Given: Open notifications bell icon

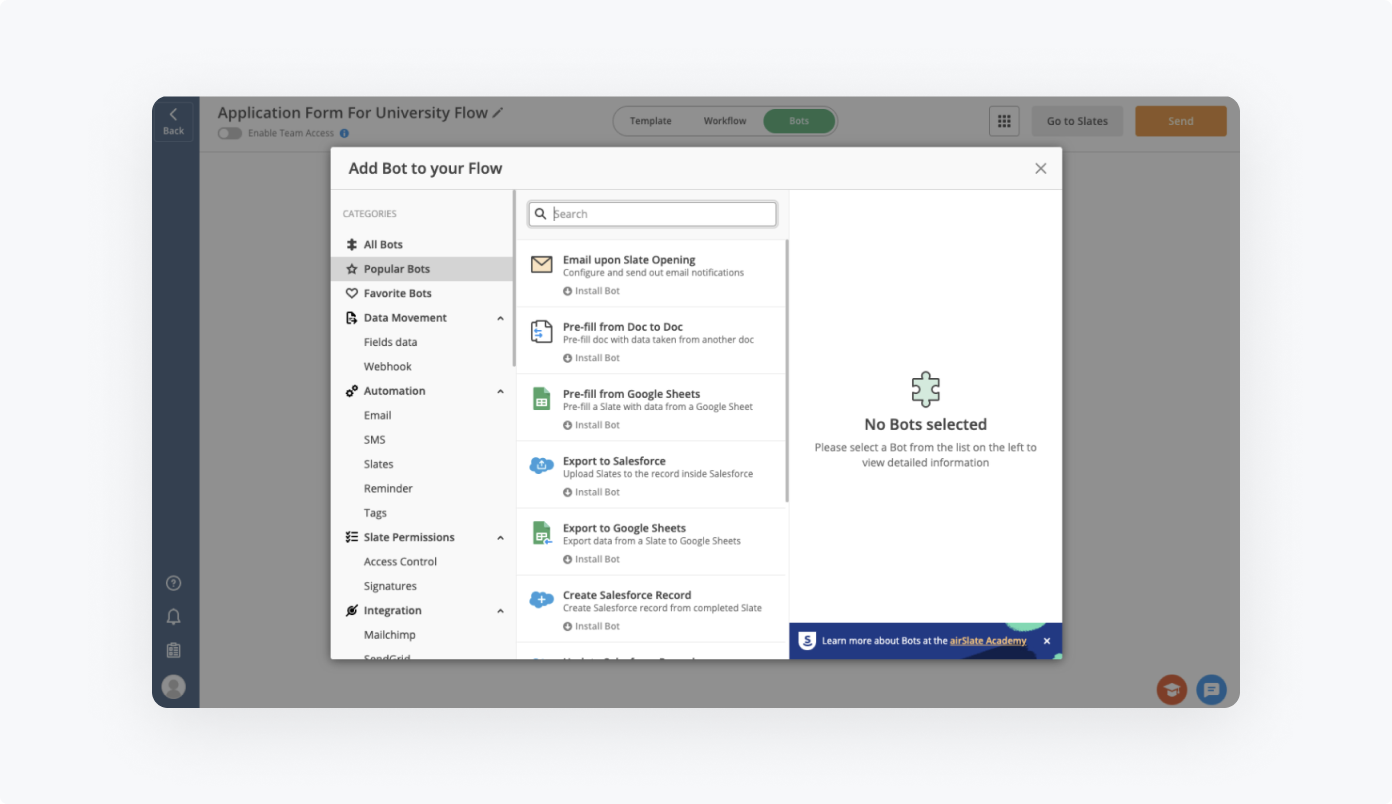Looking at the screenshot, I should click(174, 617).
